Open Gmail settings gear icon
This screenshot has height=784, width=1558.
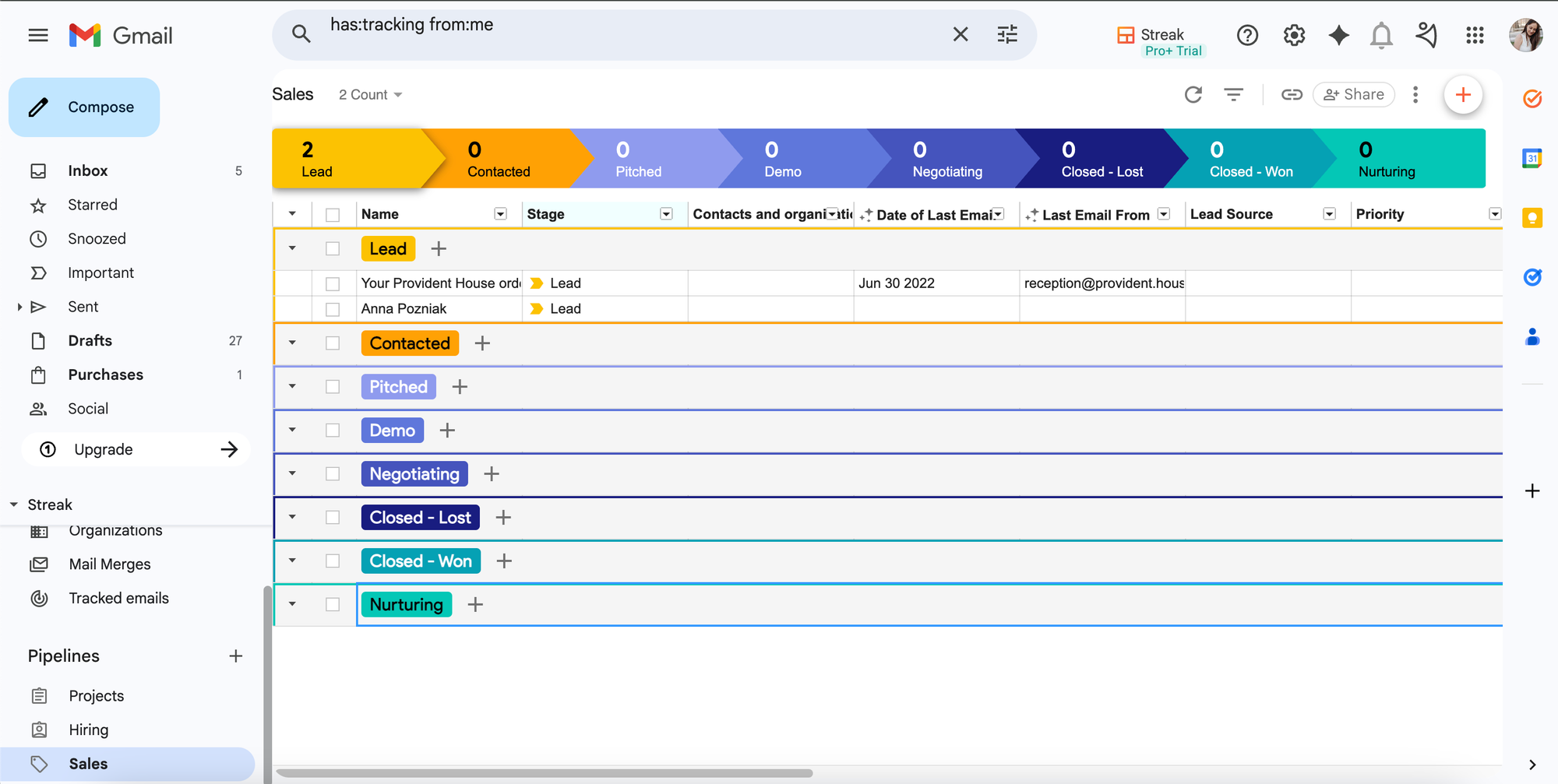click(x=1293, y=35)
